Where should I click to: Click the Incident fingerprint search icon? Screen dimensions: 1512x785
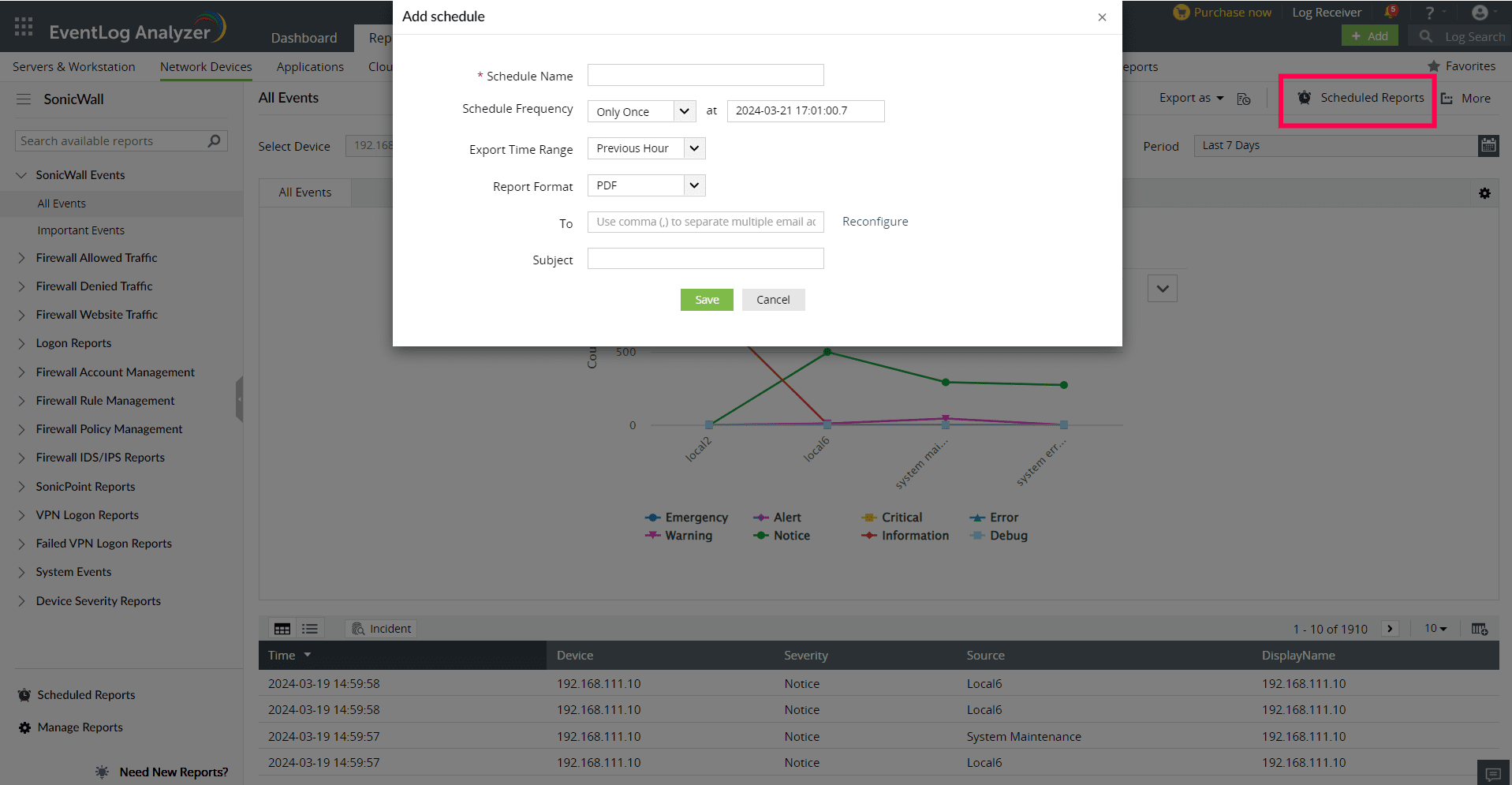click(359, 628)
